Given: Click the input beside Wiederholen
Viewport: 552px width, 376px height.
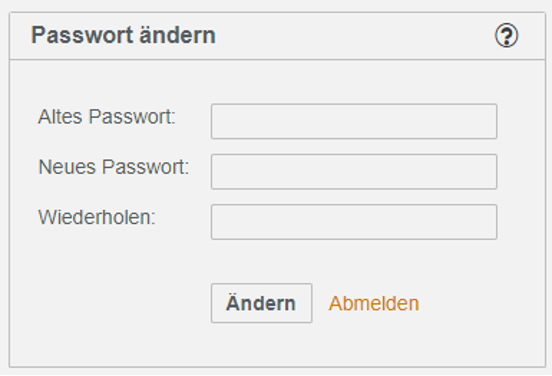Looking at the screenshot, I should tap(354, 222).
